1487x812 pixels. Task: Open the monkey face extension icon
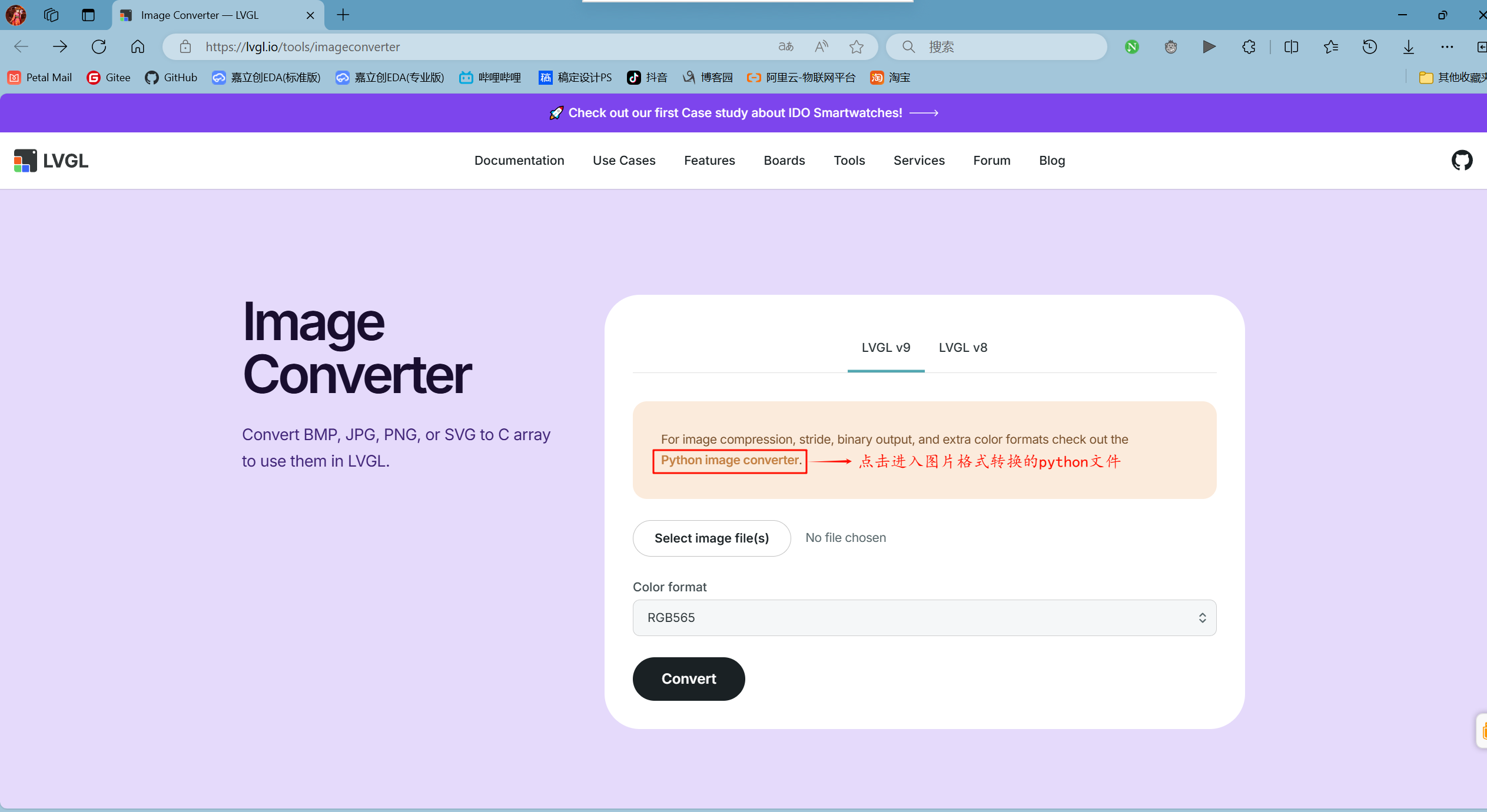pos(1171,46)
